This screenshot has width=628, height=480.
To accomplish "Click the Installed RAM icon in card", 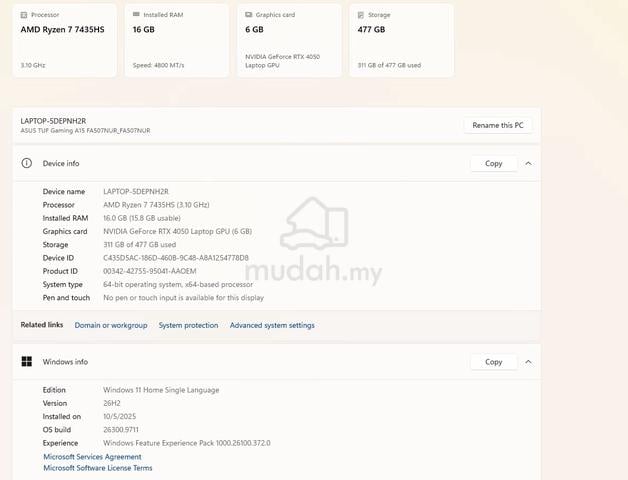I will (x=136, y=14).
